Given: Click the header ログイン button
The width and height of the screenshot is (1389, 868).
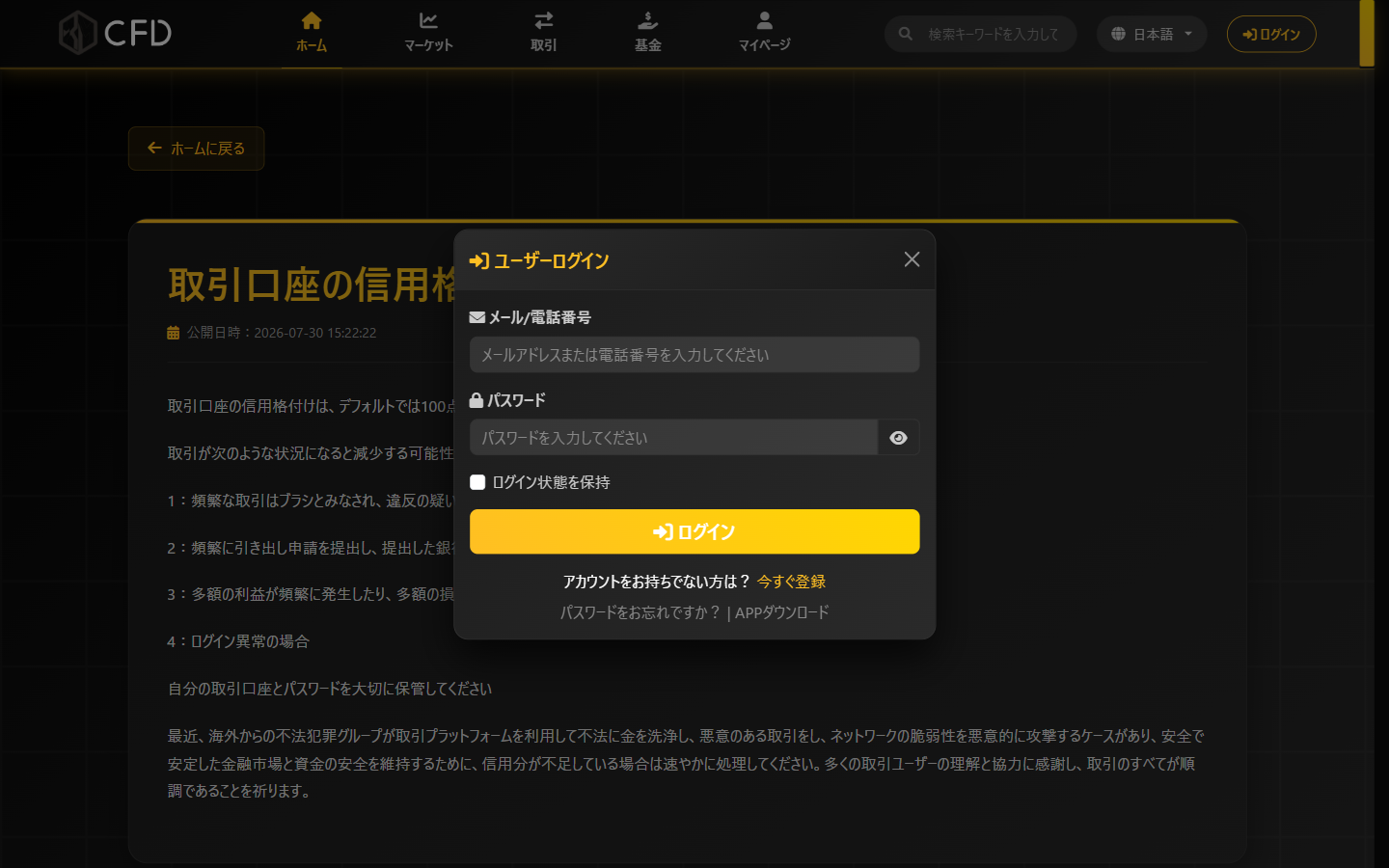Looking at the screenshot, I should 1271,34.
